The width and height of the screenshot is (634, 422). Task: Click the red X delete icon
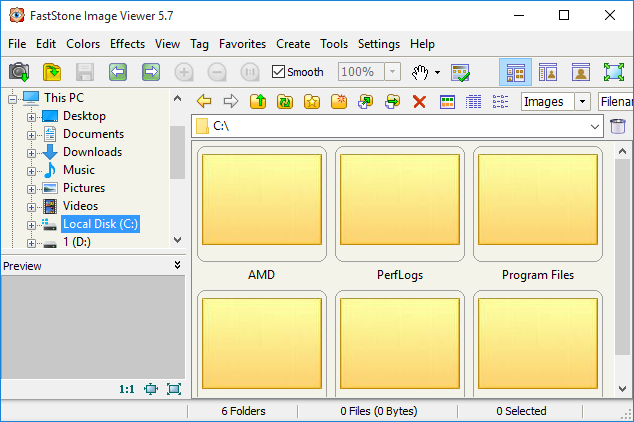tap(420, 101)
